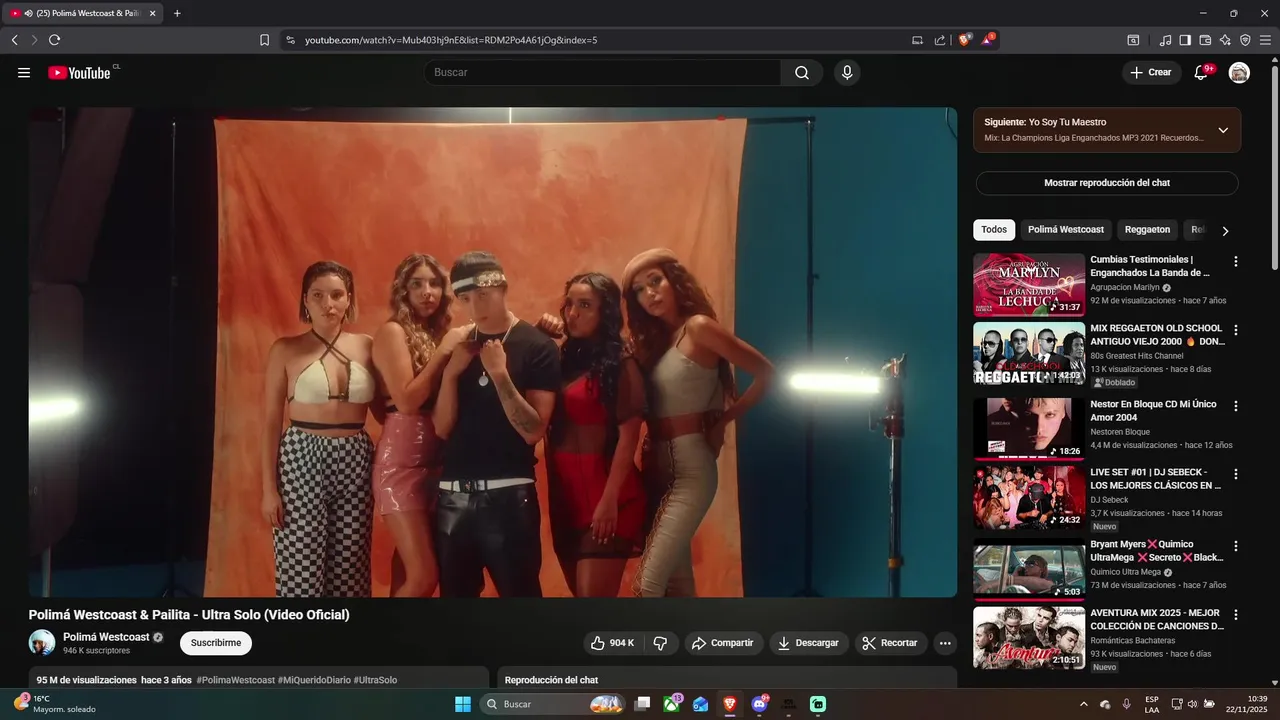This screenshot has width=1280, height=720.
Task: Click Recortar to clip the video
Action: [890, 643]
